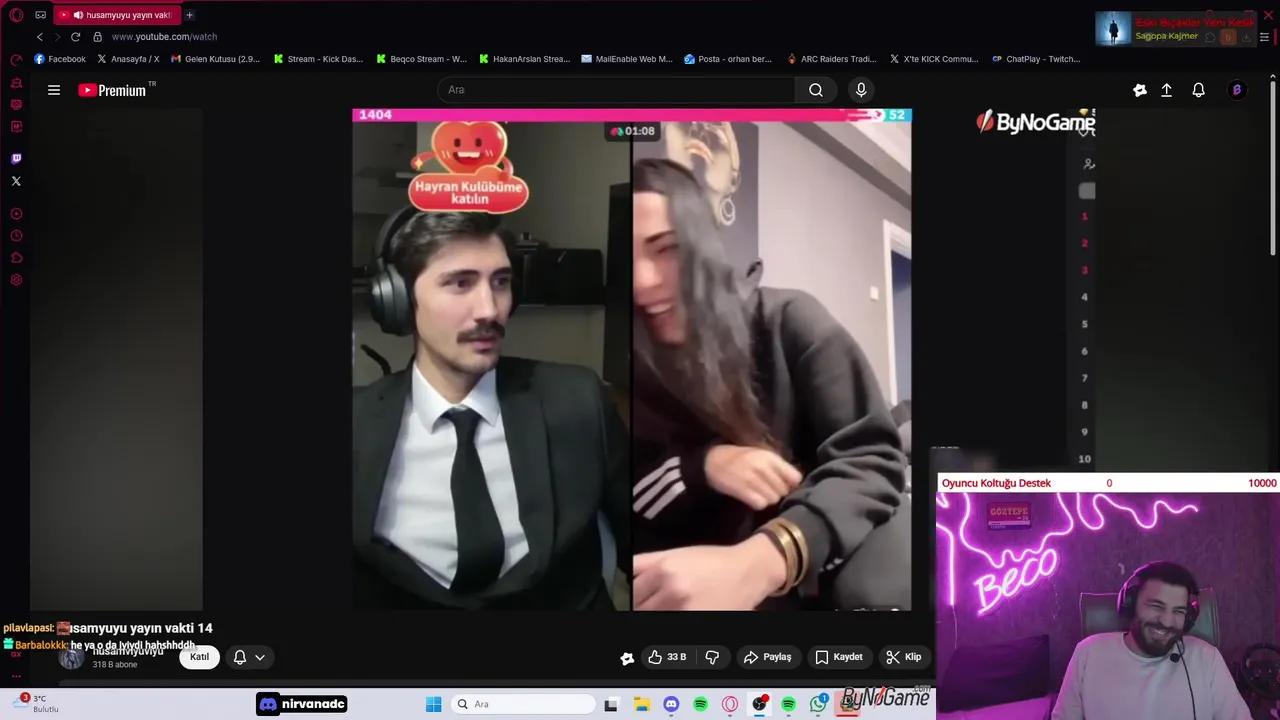This screenshot has width=1280, height=720.
Task: Open first Spotify taskbar icon
Action: point(700,704)
